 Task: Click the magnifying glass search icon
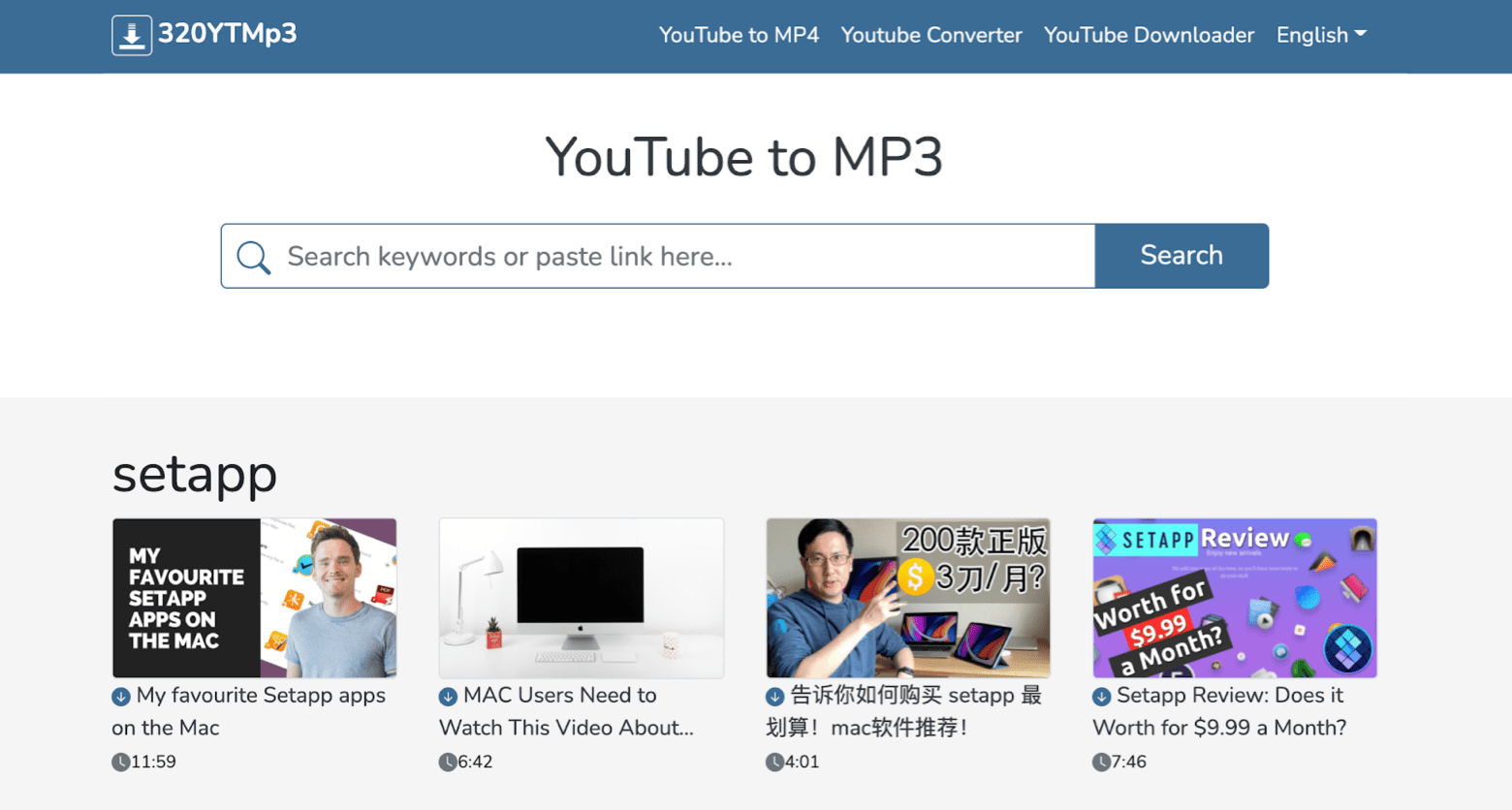coord(252,256)
